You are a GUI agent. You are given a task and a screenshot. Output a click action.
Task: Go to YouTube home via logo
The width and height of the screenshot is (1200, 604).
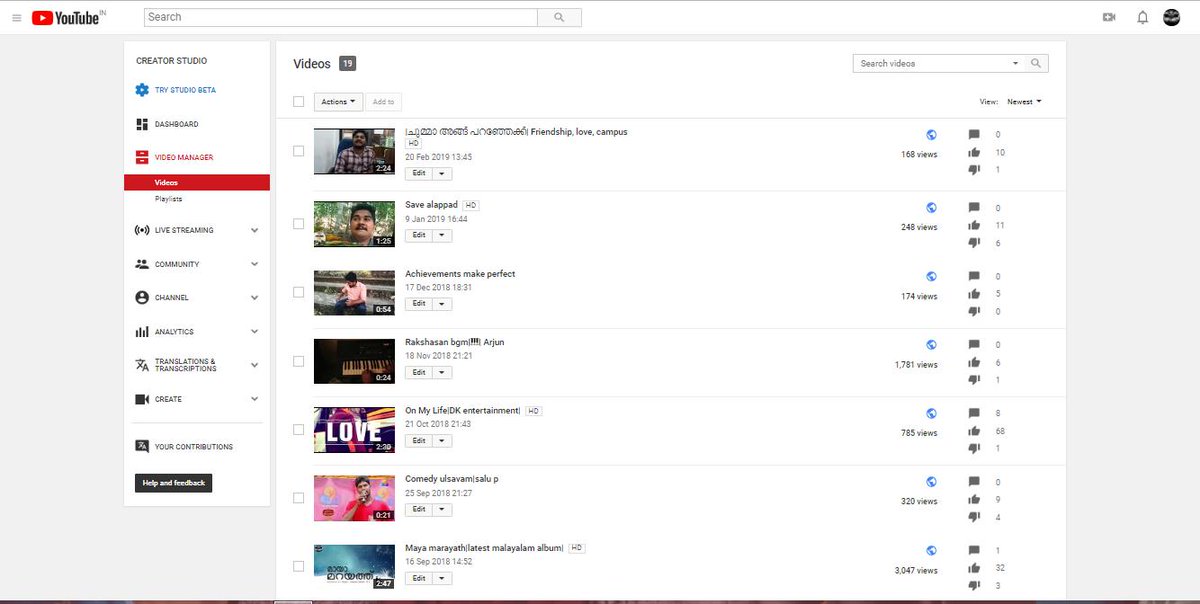tap(68, 18)
